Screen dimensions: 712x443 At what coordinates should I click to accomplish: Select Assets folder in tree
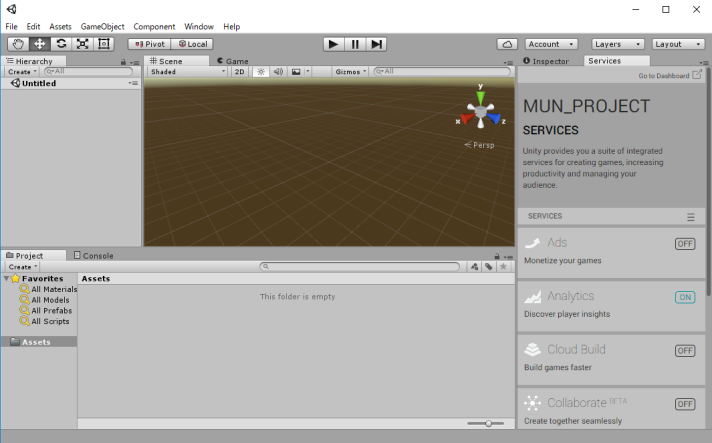(39, 342)
